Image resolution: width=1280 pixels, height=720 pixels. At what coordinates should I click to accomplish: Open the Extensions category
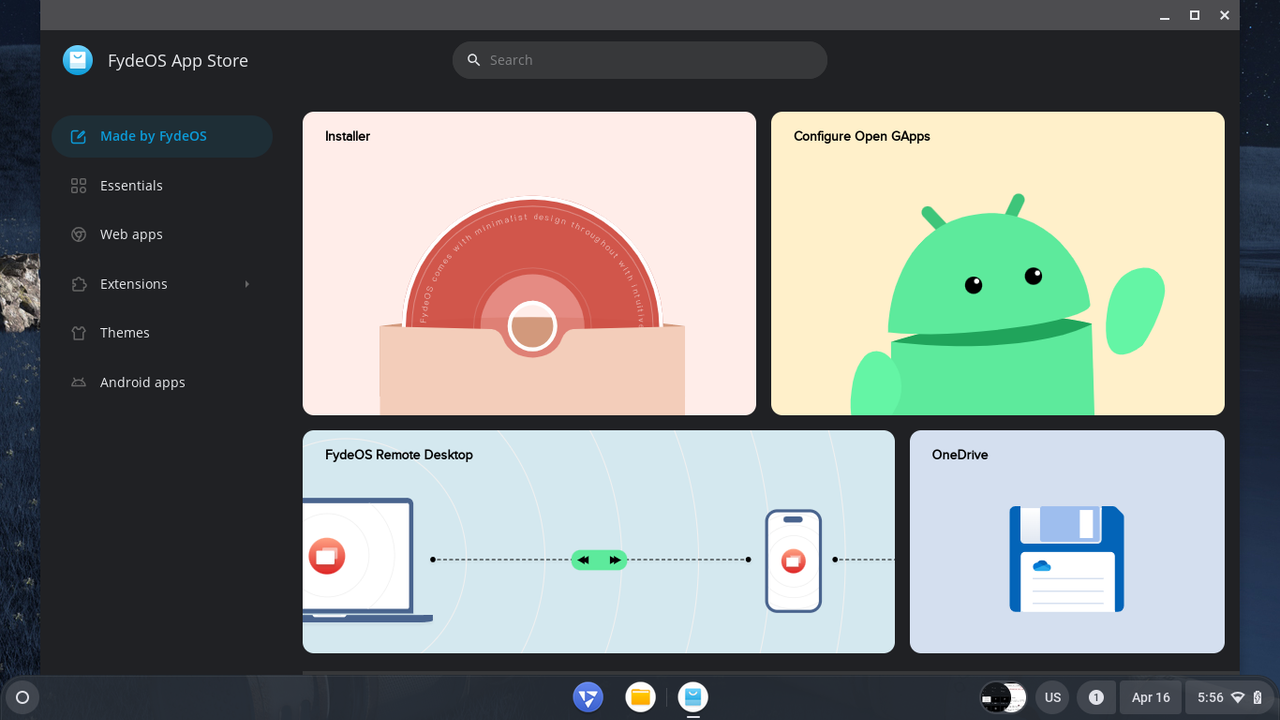tap(162, 284)
